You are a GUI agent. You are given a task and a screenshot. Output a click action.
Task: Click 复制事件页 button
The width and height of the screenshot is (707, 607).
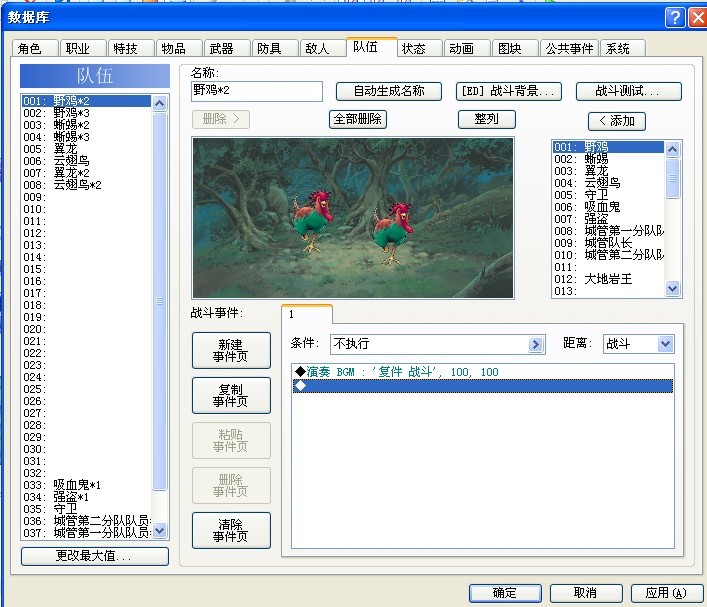coord(231,395)
